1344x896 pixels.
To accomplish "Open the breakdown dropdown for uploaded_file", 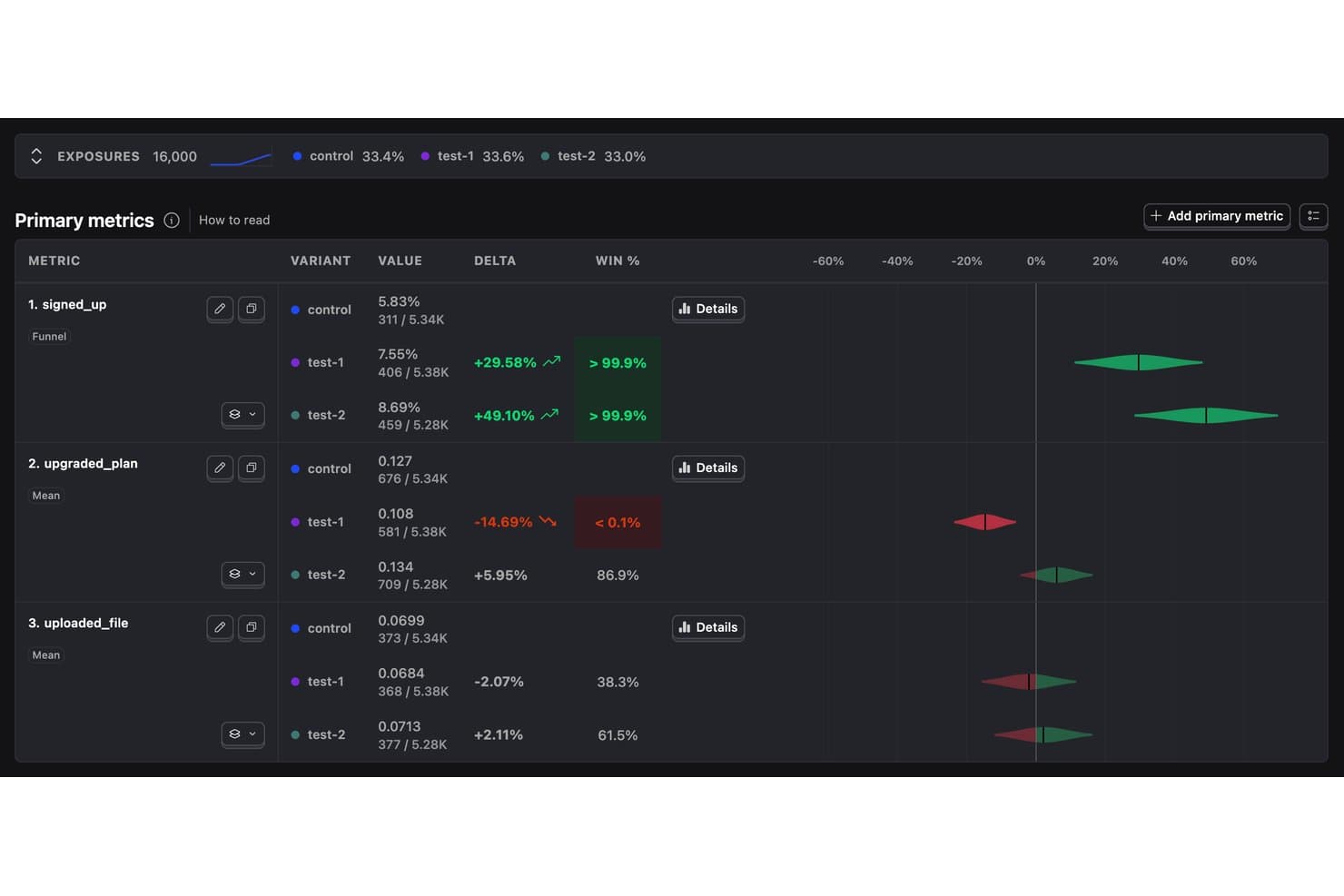I will pyautogui.click(x=242, y=734).
